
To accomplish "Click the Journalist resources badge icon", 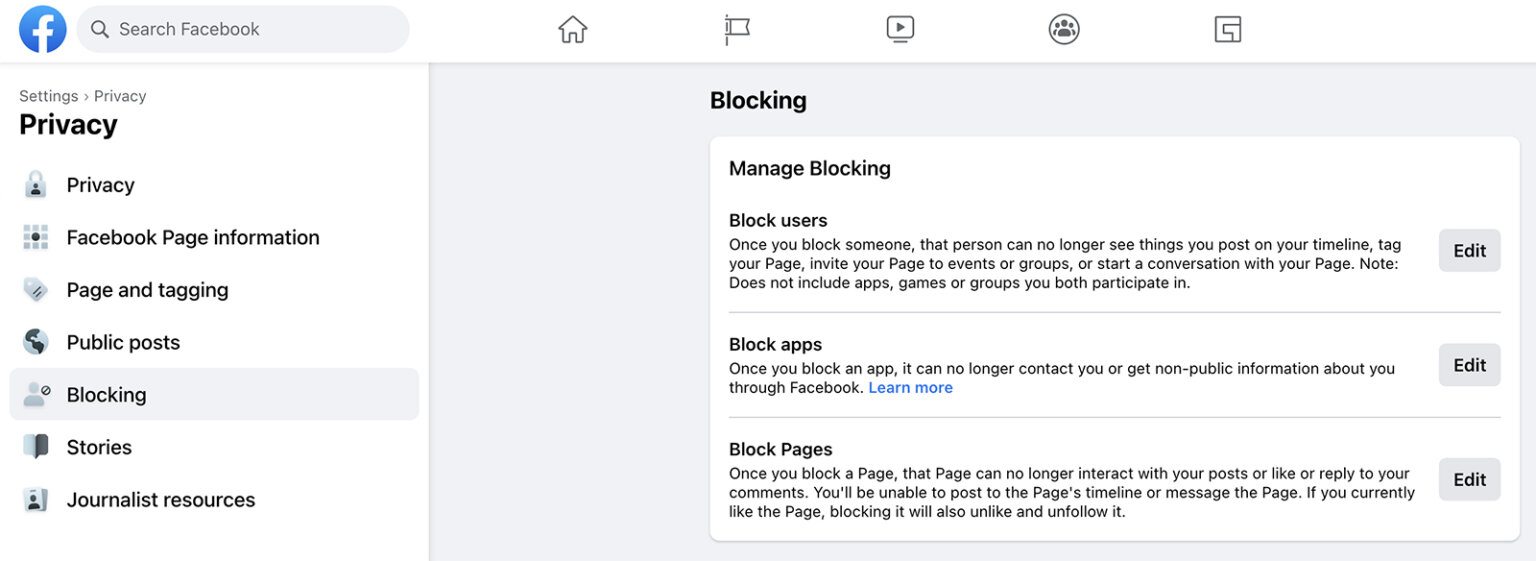I will pos(36,500).
